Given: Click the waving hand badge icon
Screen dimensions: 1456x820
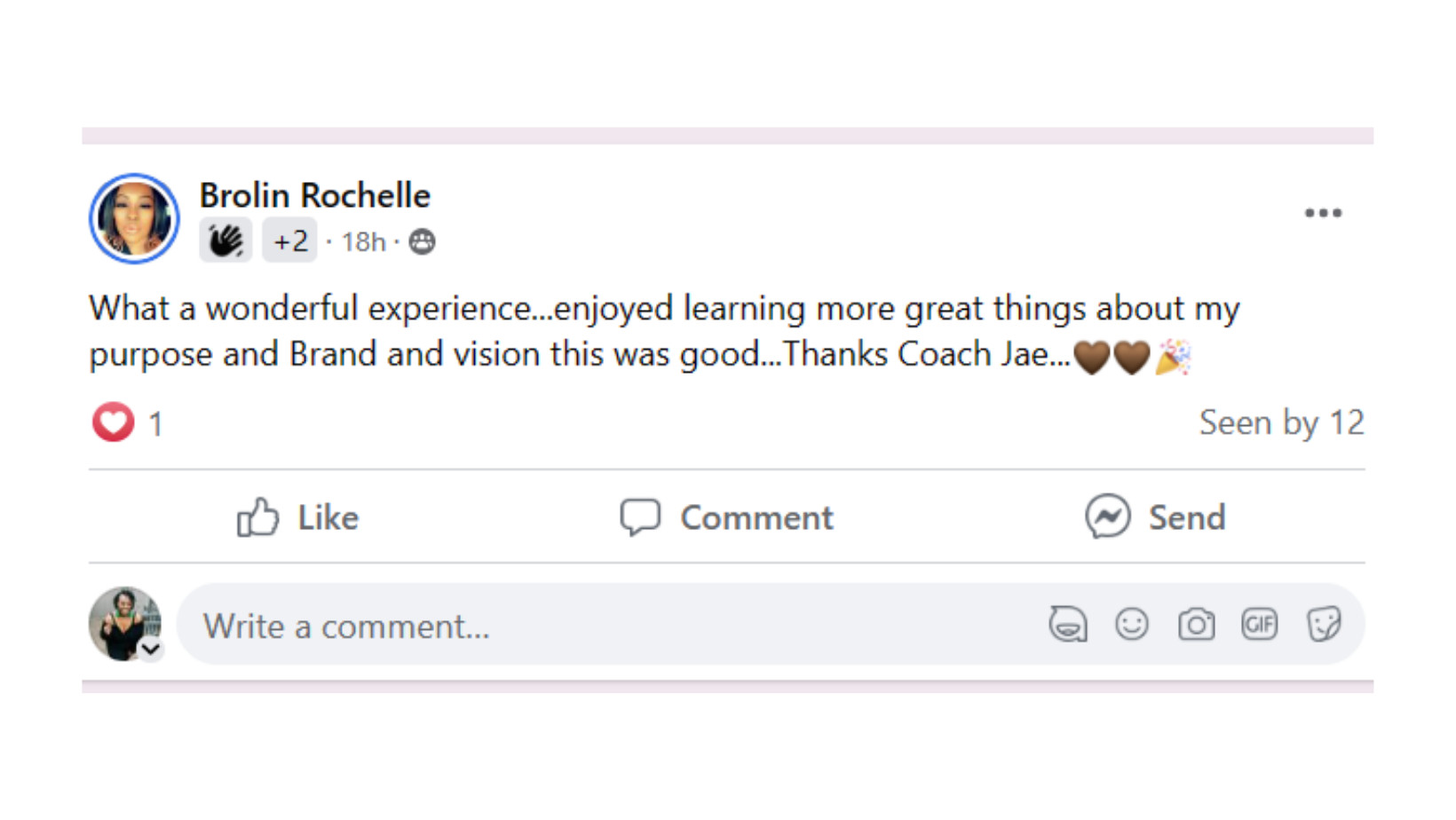Looking at the screenshot, I should tap(226, 240).
